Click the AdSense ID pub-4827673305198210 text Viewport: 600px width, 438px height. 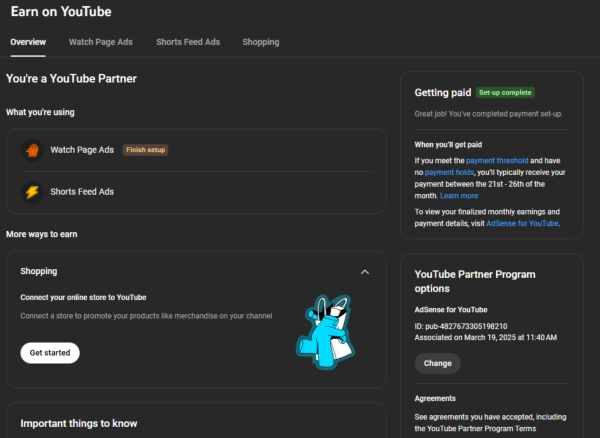point(461,326)
